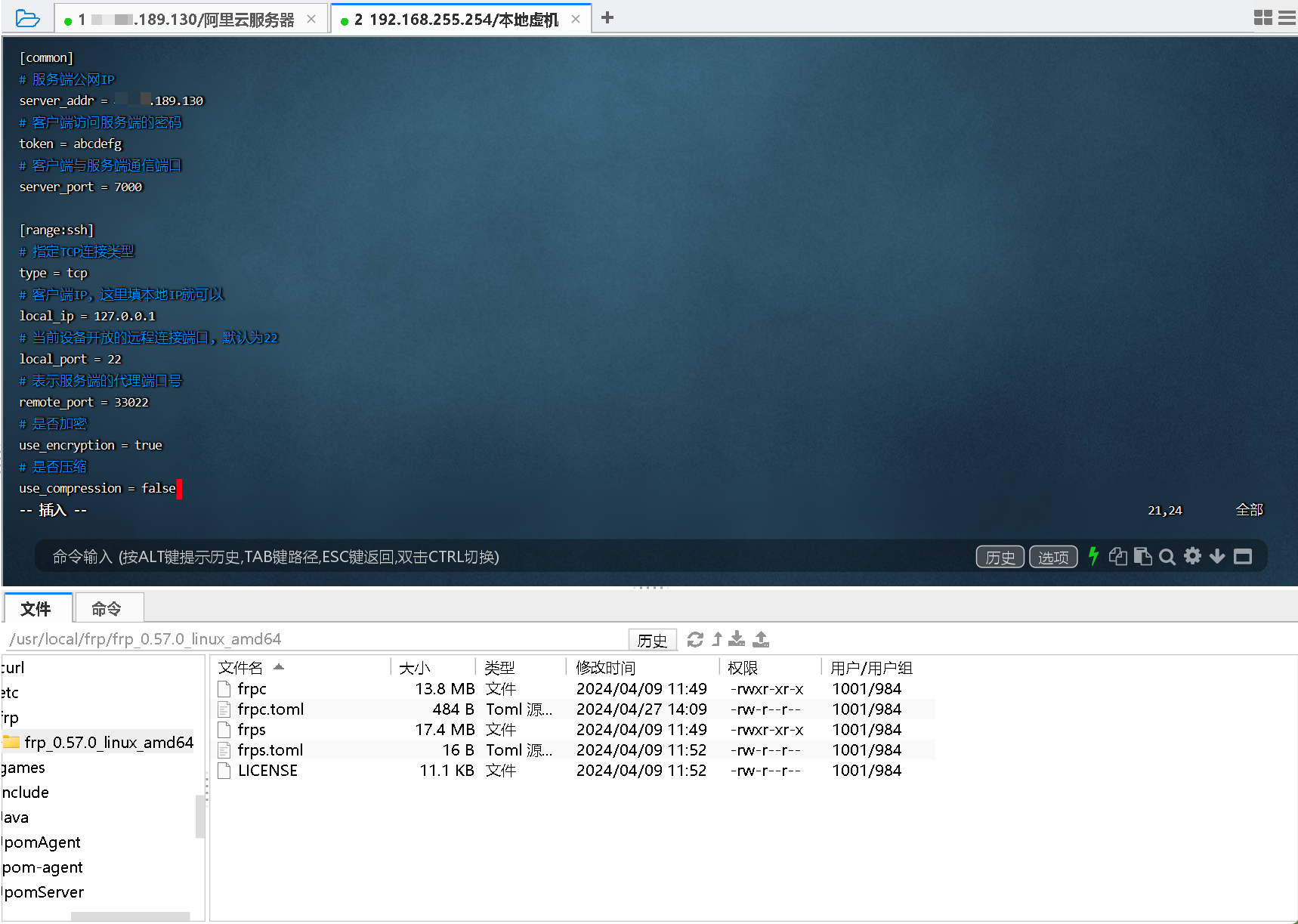Click the LICENSE file icon

[224, 770]
